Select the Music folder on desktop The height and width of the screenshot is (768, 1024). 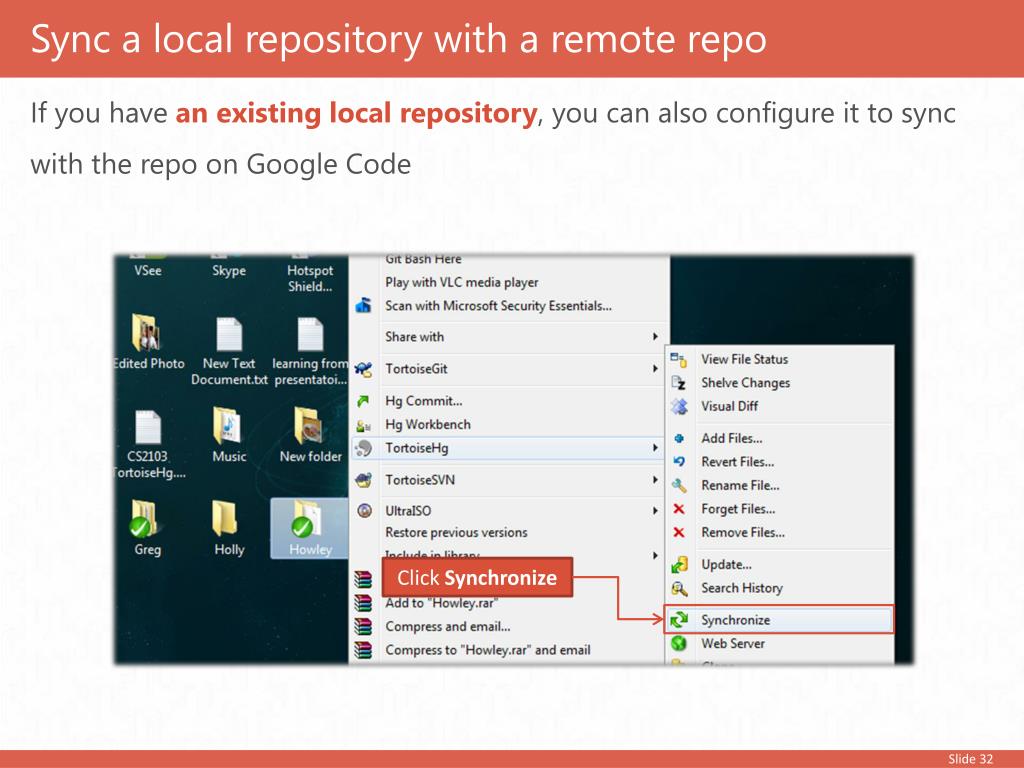(x=229, y=434)
